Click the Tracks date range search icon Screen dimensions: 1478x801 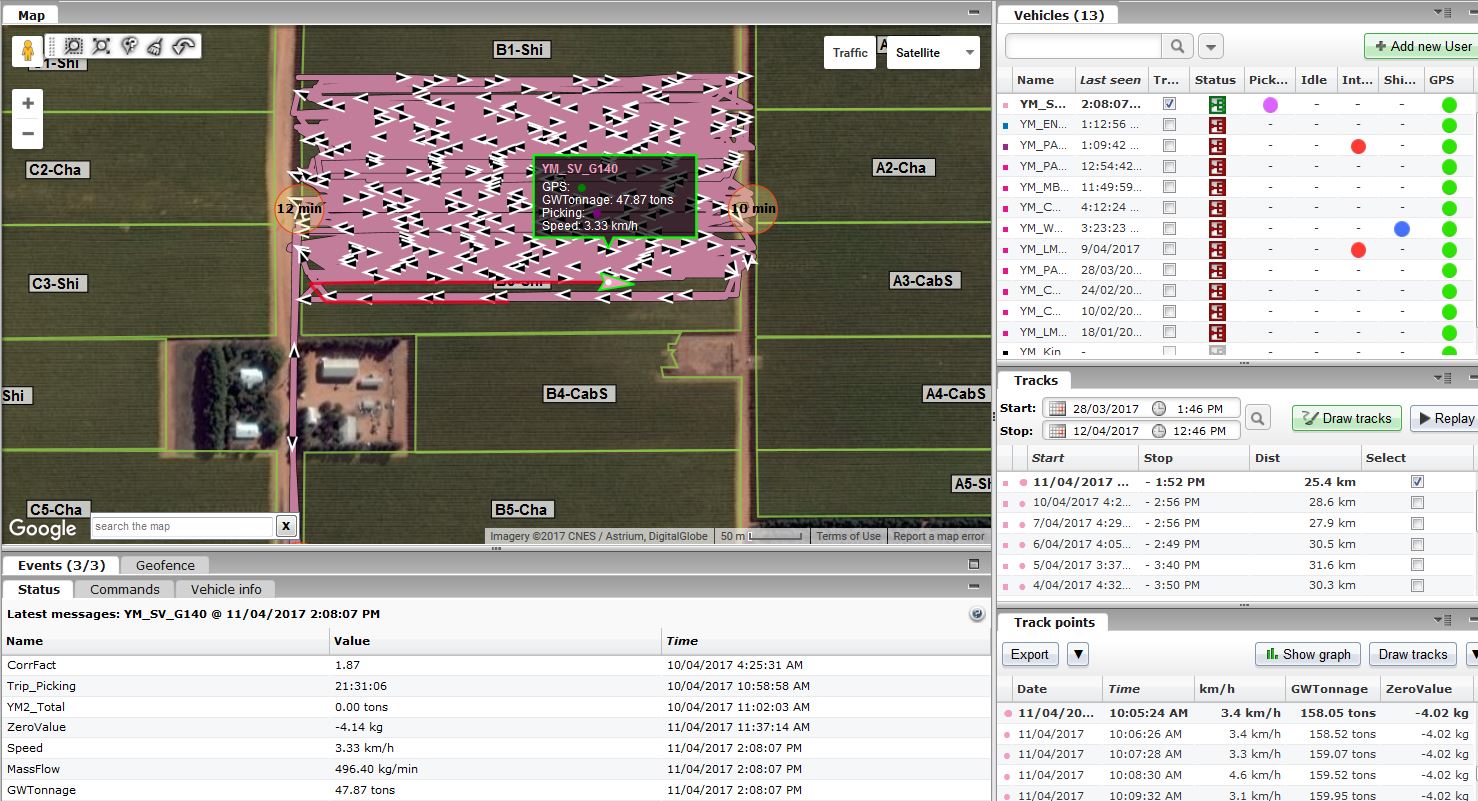click(x=1257, y=418)
